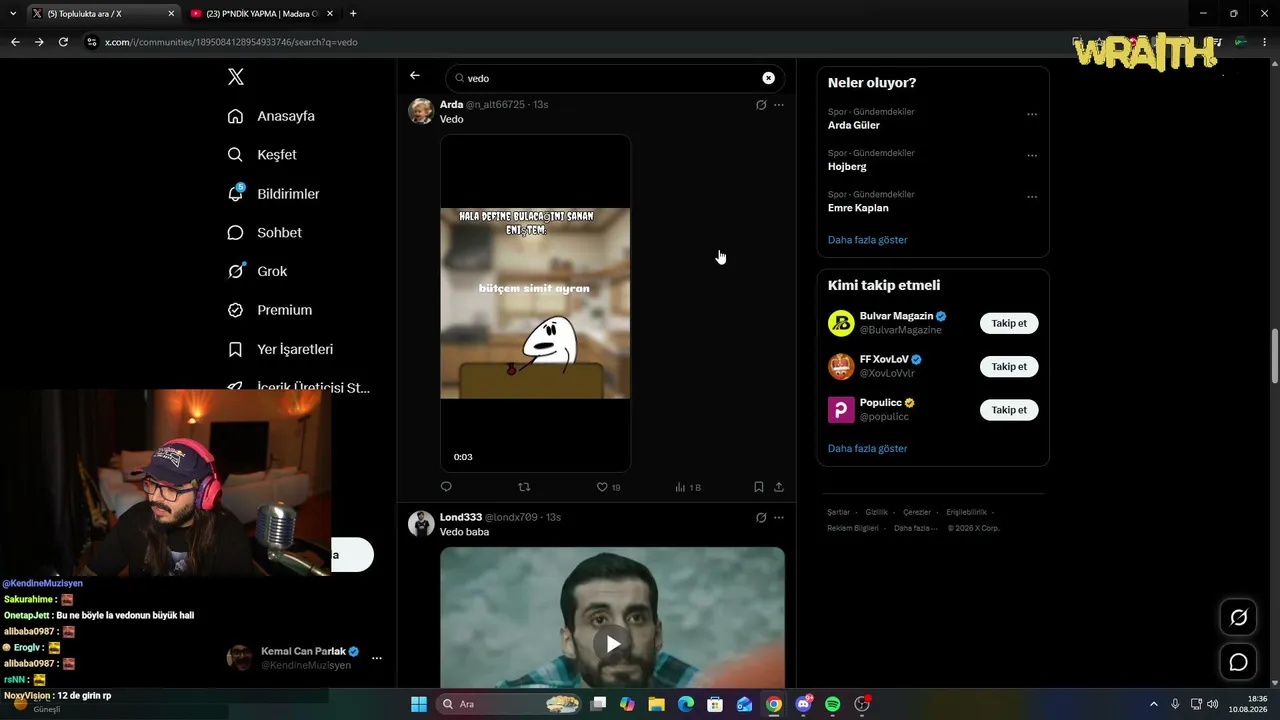Clear the search text with the X button
Screen dimensions: 1280x720
[x=768, y=78]
